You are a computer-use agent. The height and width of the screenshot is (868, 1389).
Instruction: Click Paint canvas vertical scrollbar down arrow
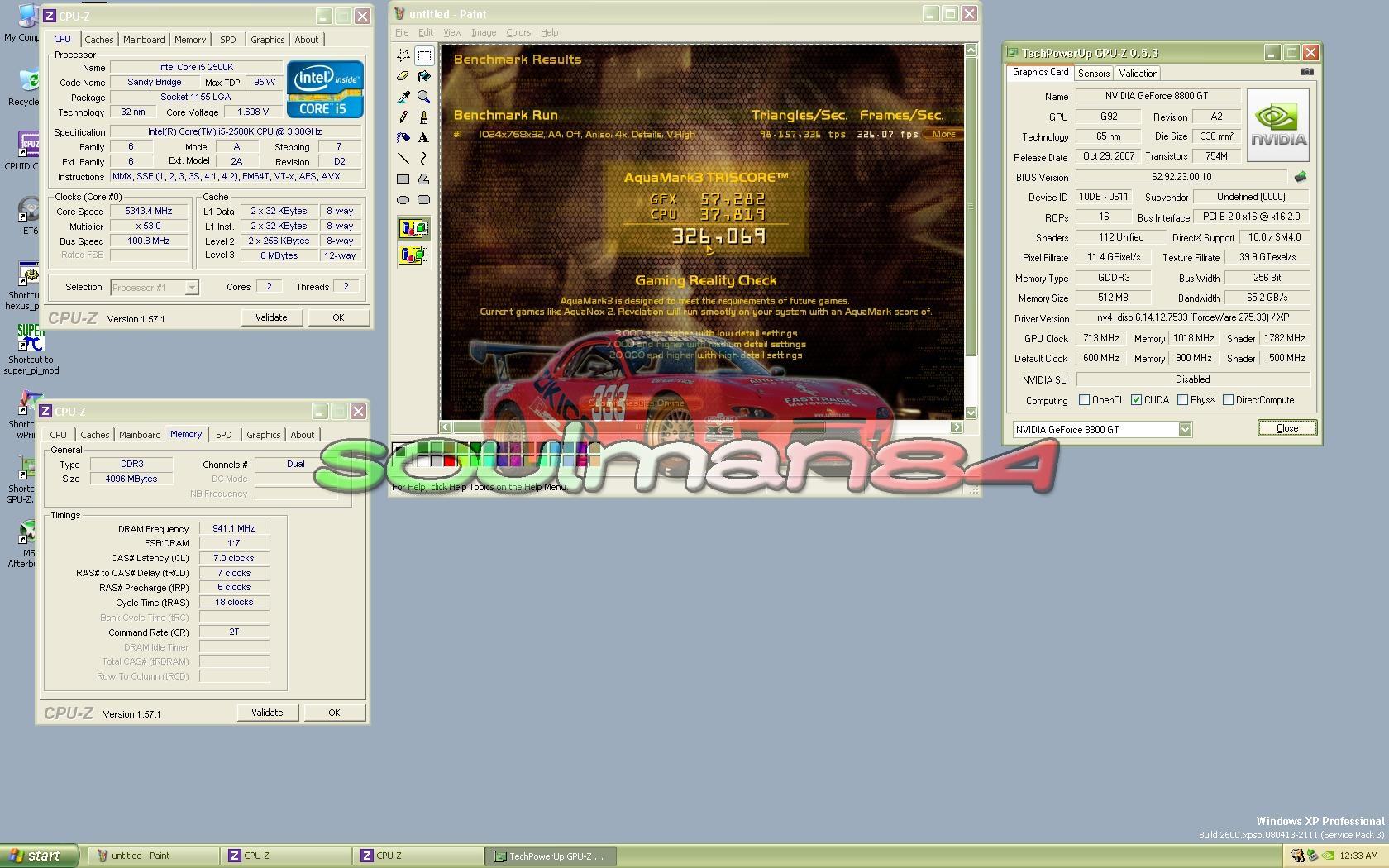pyautogui.click(x=971, y=413)
